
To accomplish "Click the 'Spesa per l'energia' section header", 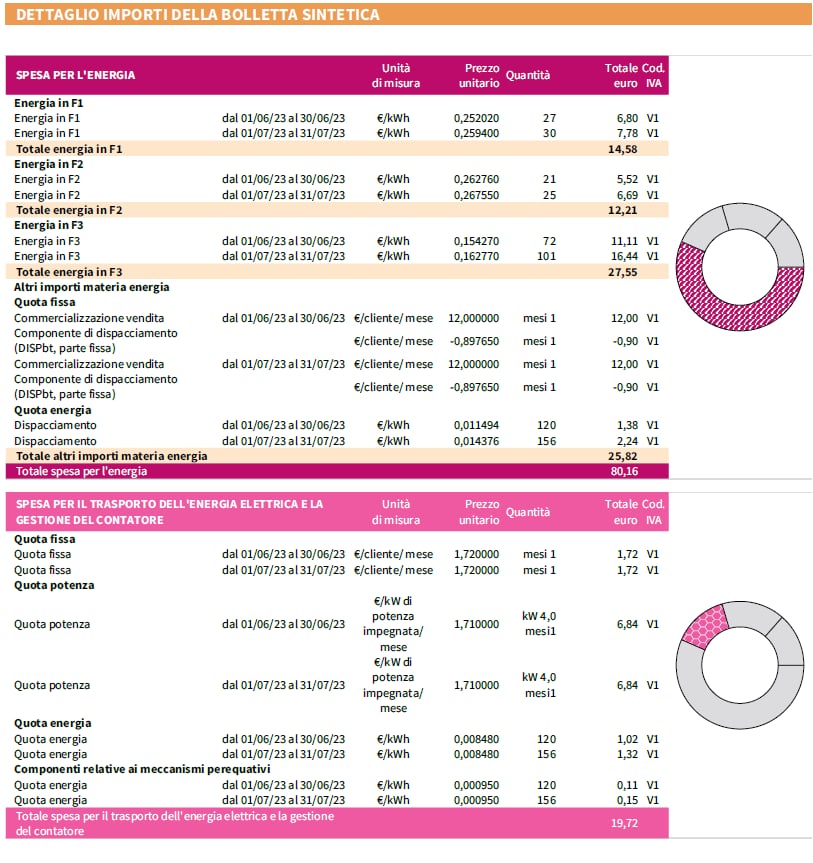I will coord(76,75).
